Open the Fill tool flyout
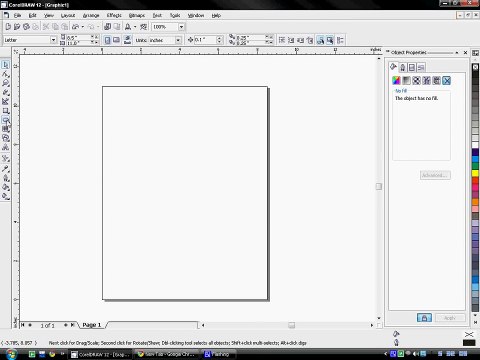Image resolution: width=480 pixels, height=360 pixels. point(5,187)
